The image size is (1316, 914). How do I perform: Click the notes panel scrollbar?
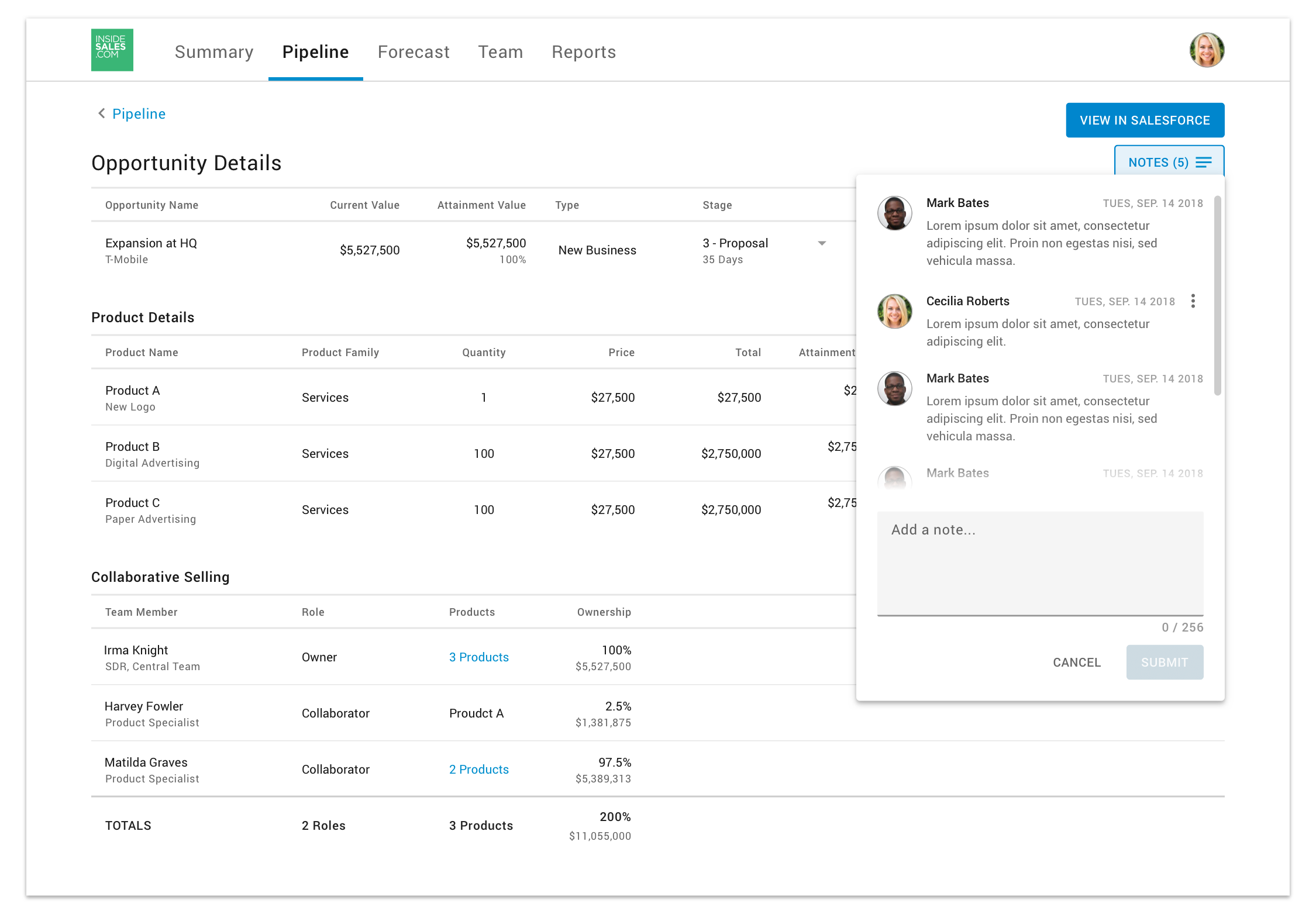1217,295
